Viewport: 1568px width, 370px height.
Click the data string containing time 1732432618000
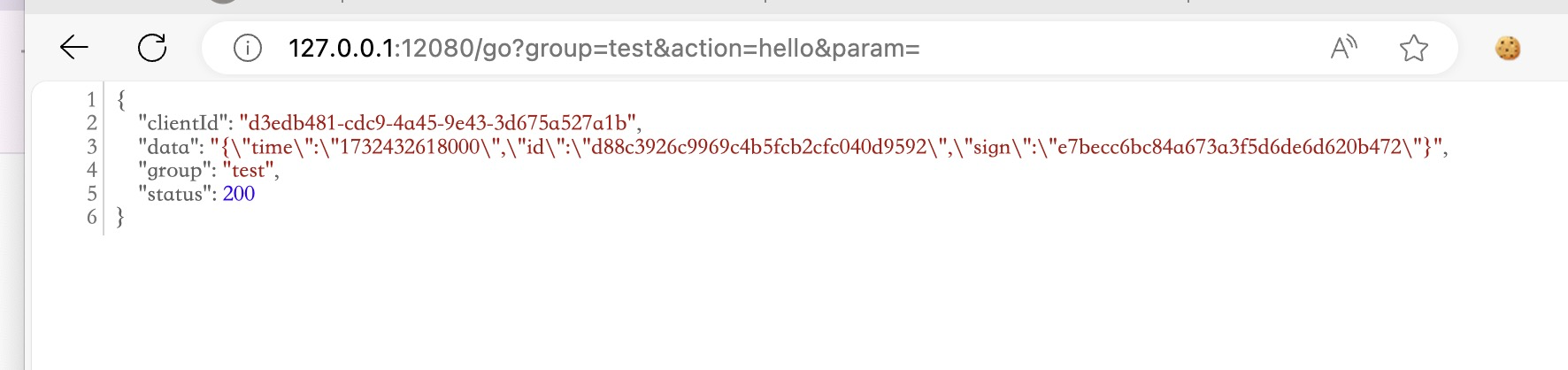click(826, 147)
